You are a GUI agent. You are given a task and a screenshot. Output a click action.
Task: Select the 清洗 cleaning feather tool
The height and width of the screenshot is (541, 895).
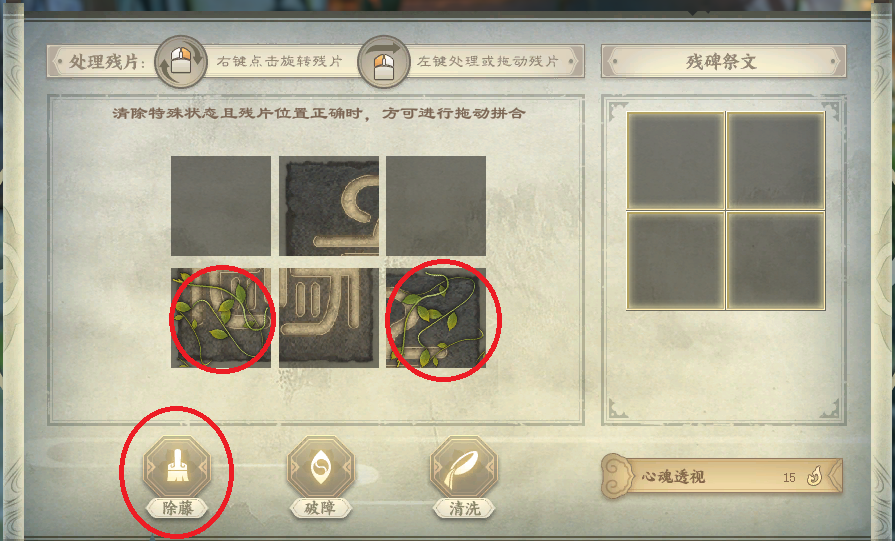[464, 467]
